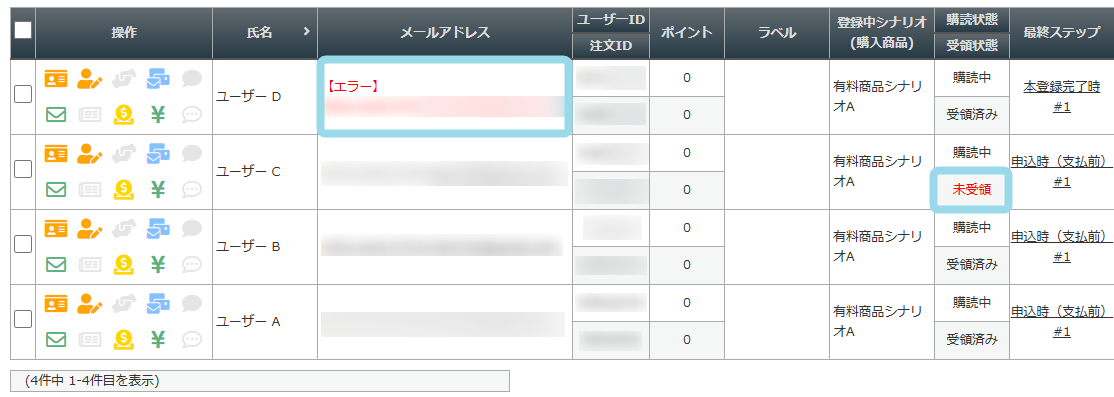Viewport: 1114px width, 397px height.
Task: Click the edit user icon for ユーザー B
Action: click(x=90, y=229)
